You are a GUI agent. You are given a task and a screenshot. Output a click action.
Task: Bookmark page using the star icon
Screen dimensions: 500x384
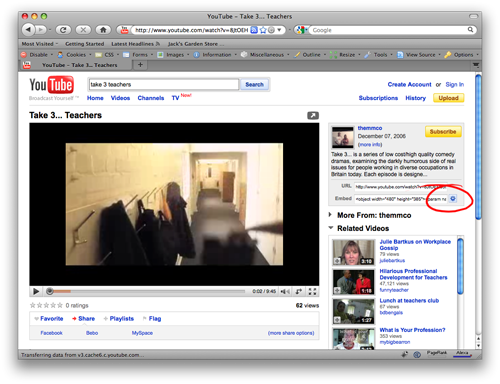tap(263, 30)
